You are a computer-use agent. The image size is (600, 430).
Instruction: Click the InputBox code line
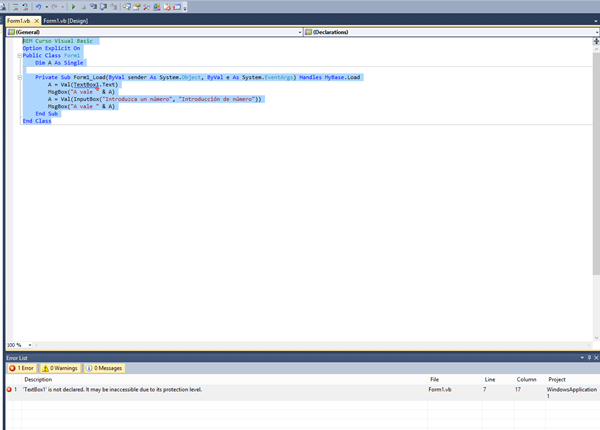pos(155,99)
